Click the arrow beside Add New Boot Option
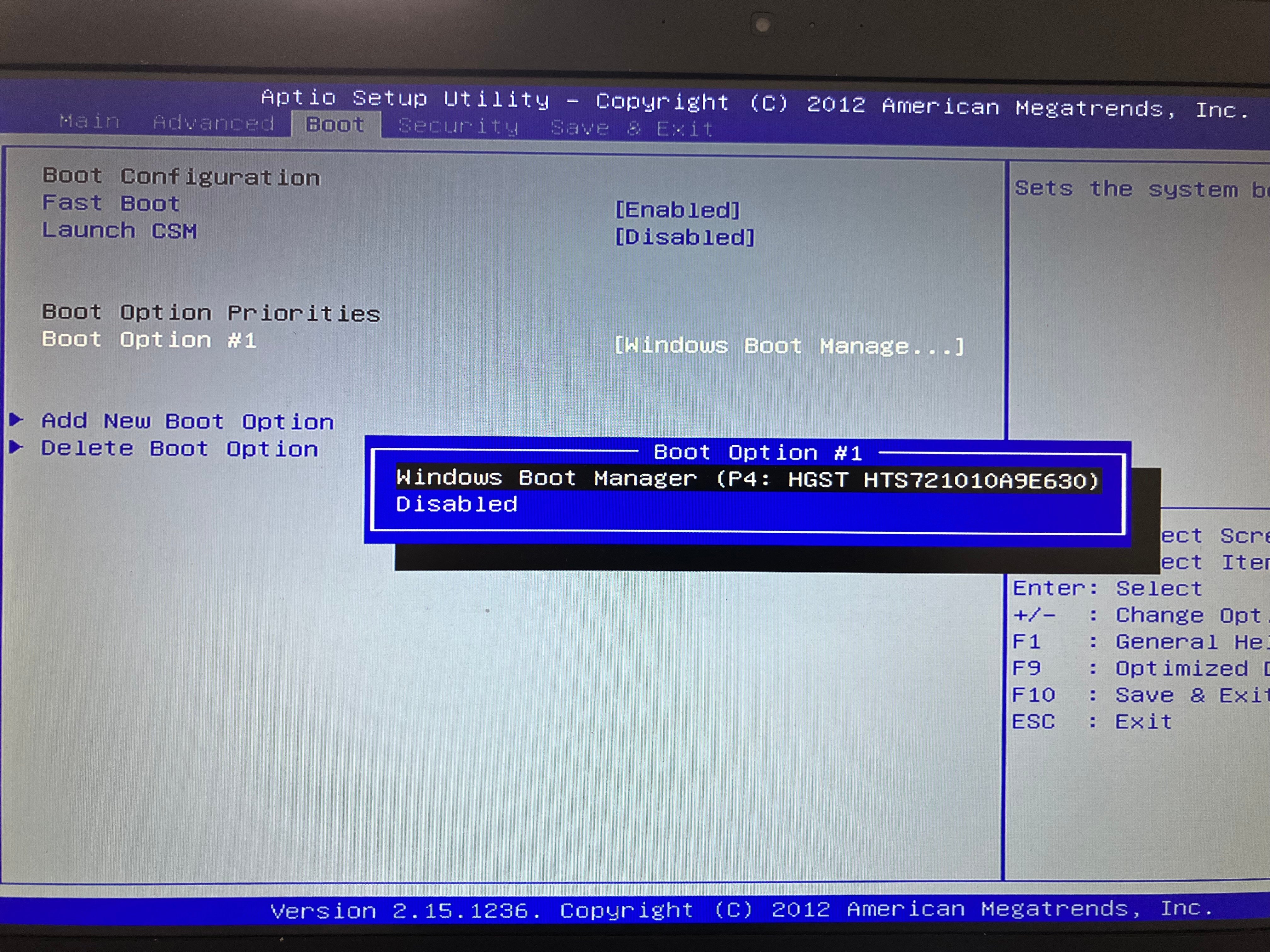 click(x=16, y=419)
